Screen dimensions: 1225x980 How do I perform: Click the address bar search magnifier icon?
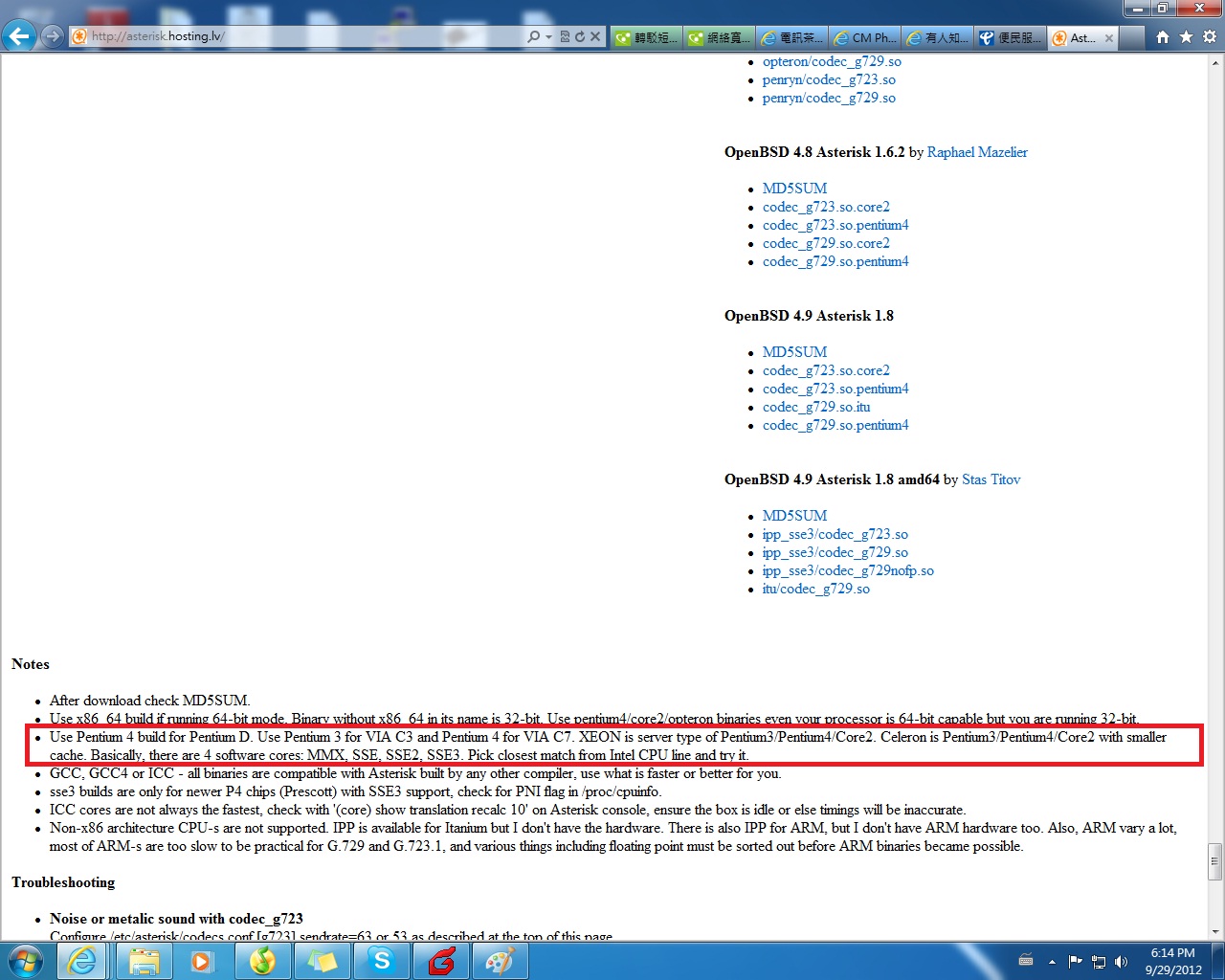(x=533, y=36)
